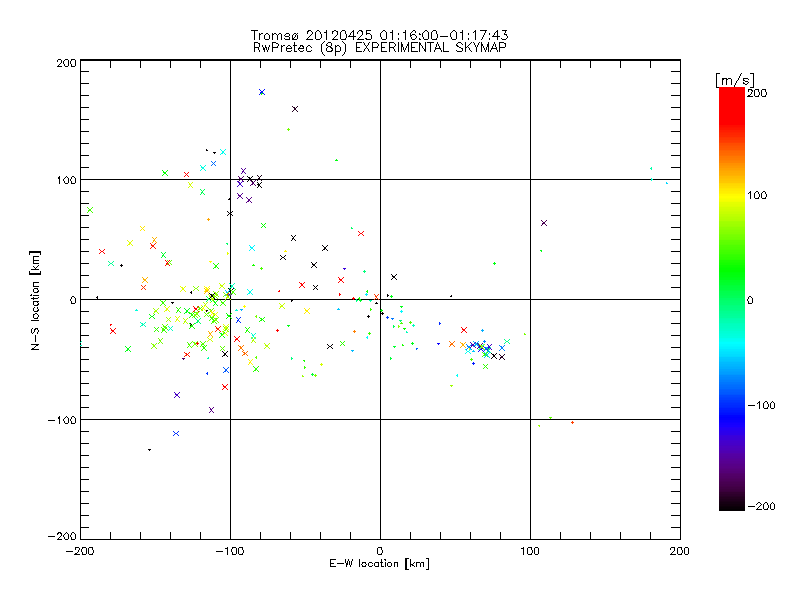Click the y-axis tick label '-200'

(x=62, y=536)
